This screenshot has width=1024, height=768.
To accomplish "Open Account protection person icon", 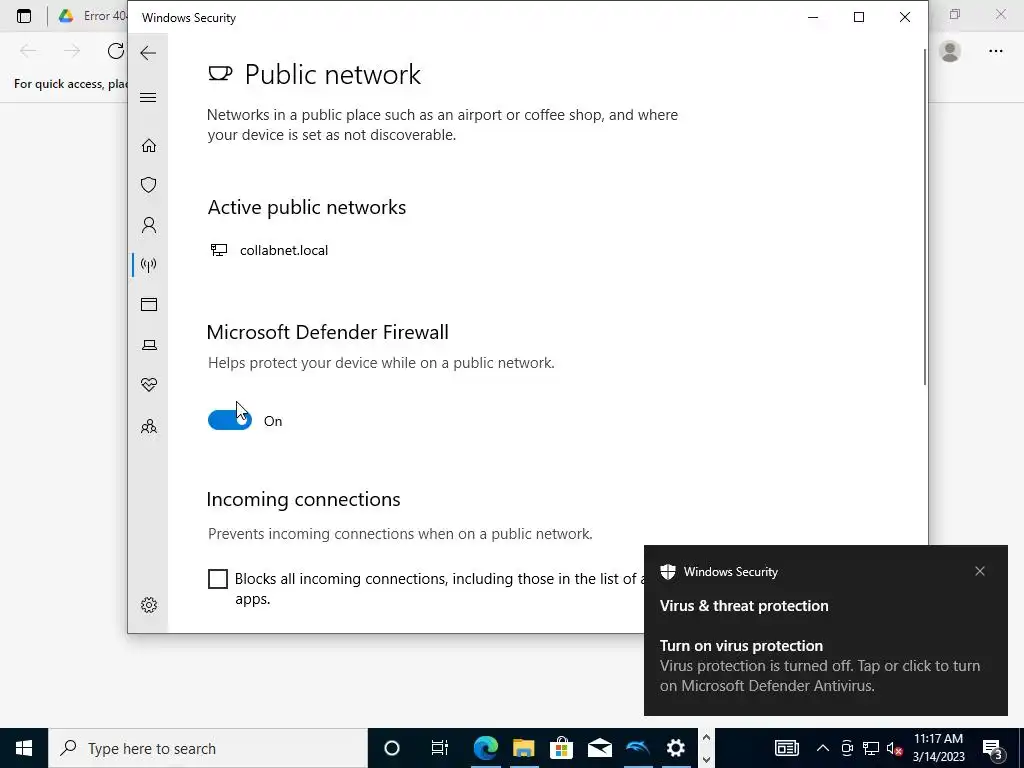I will pos(149,225).
